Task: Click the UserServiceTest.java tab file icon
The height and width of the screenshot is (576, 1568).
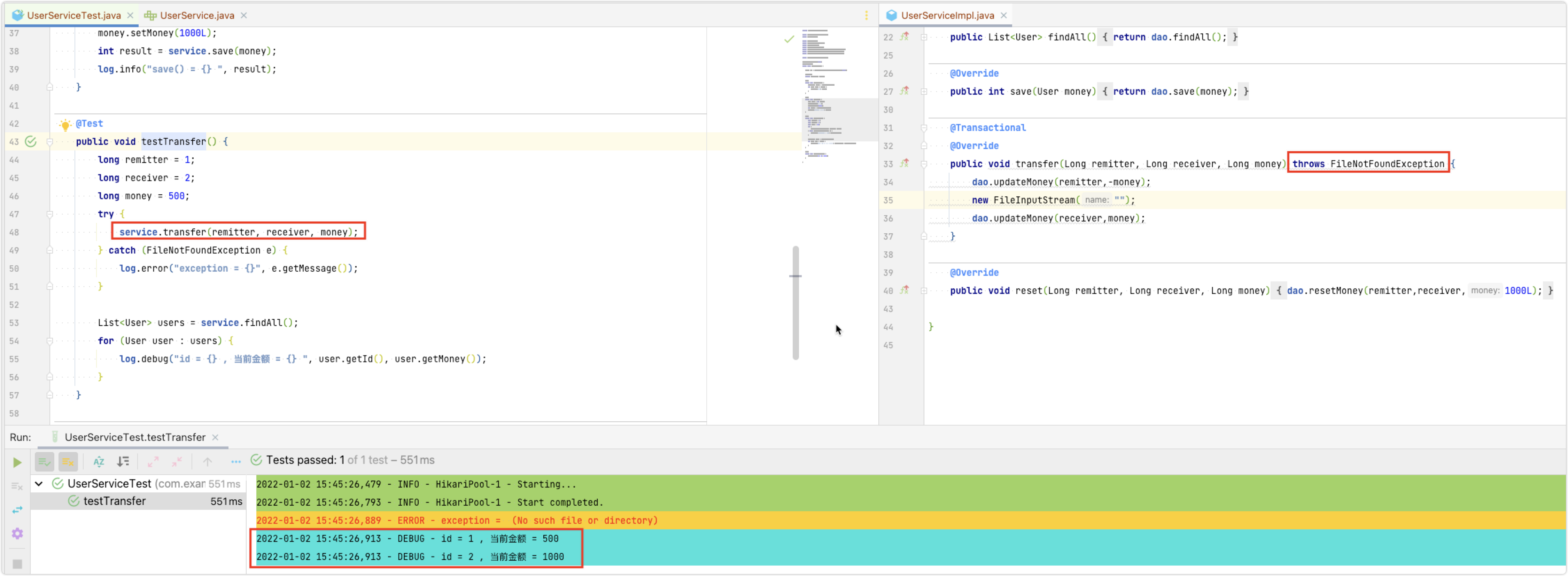Action: point(18,15)
